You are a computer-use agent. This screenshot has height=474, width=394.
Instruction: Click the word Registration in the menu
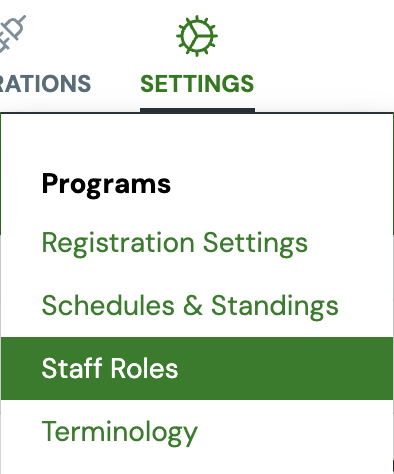pos(118,243)
